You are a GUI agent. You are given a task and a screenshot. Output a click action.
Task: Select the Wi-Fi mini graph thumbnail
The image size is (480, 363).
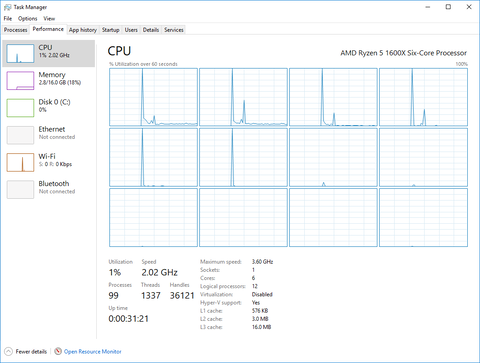click(x=20, y=162)
